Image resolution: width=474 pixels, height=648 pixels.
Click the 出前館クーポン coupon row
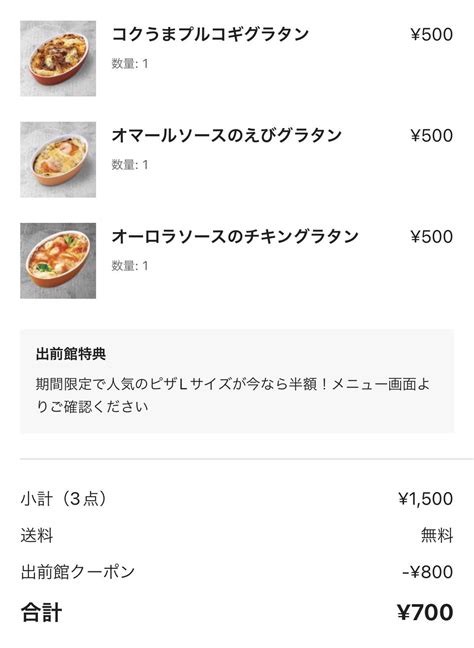[x=237, y=572]
